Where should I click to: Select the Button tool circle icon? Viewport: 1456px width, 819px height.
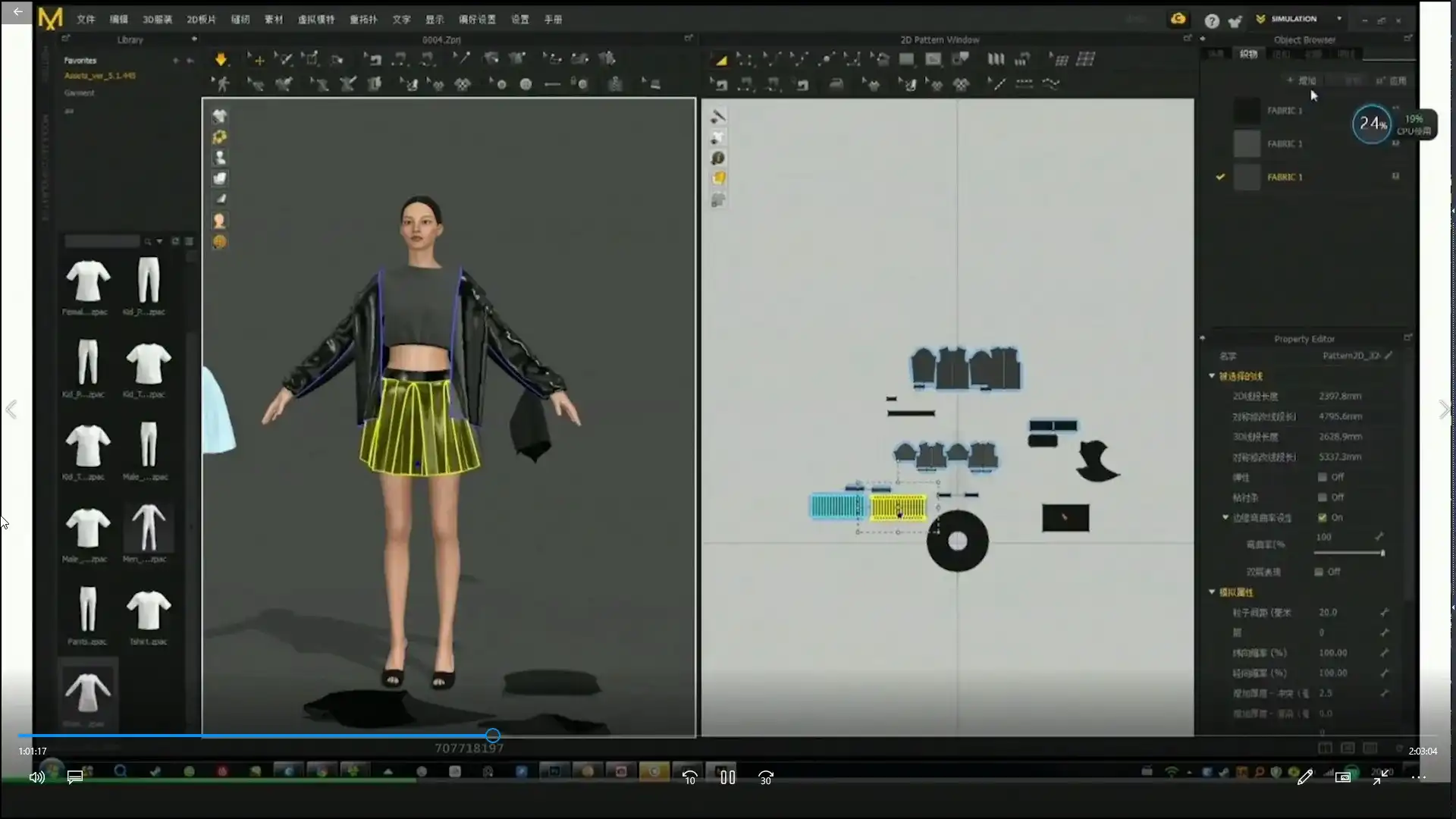click(526, 84)
